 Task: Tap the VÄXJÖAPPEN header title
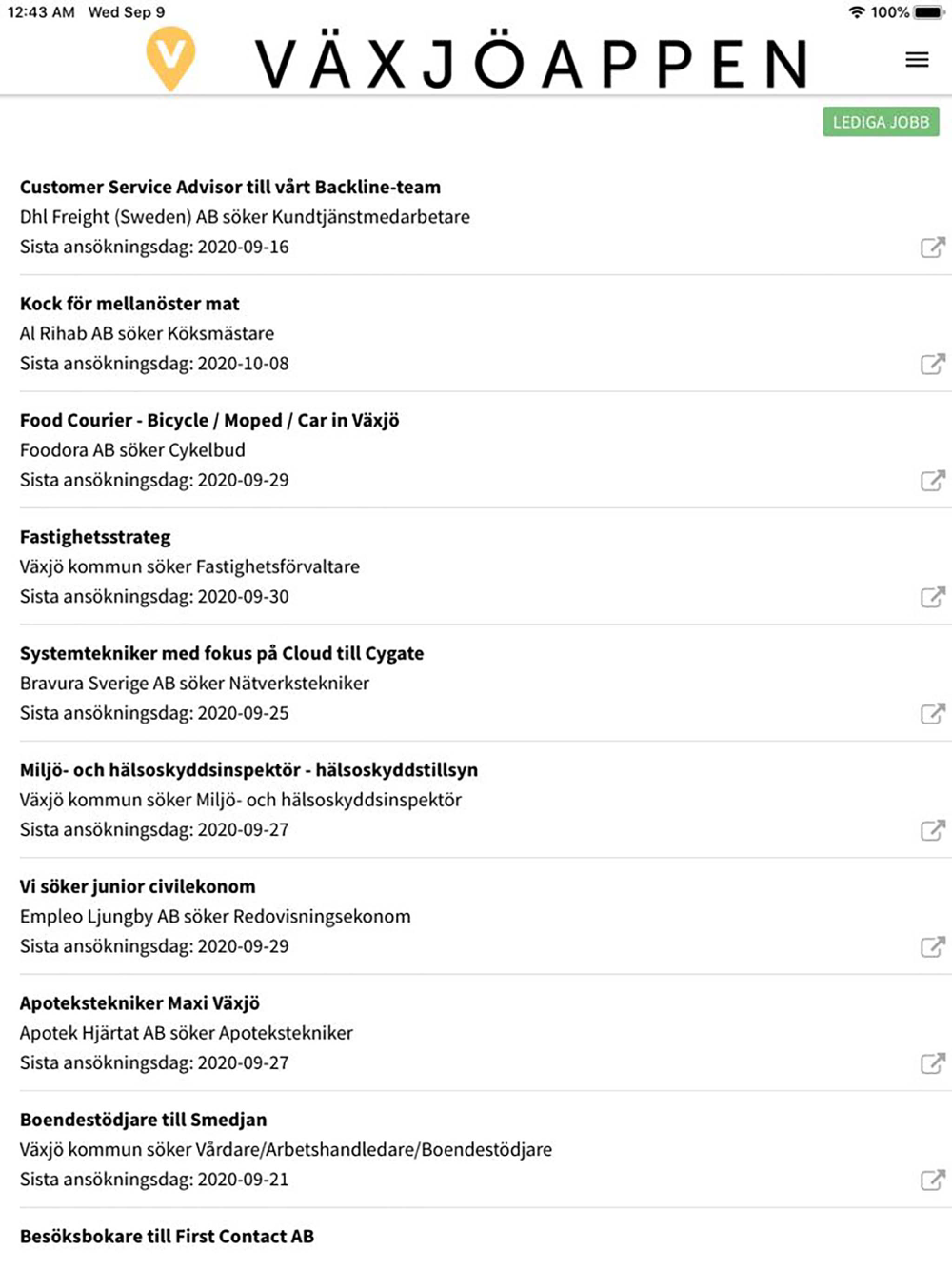(531, 64)
